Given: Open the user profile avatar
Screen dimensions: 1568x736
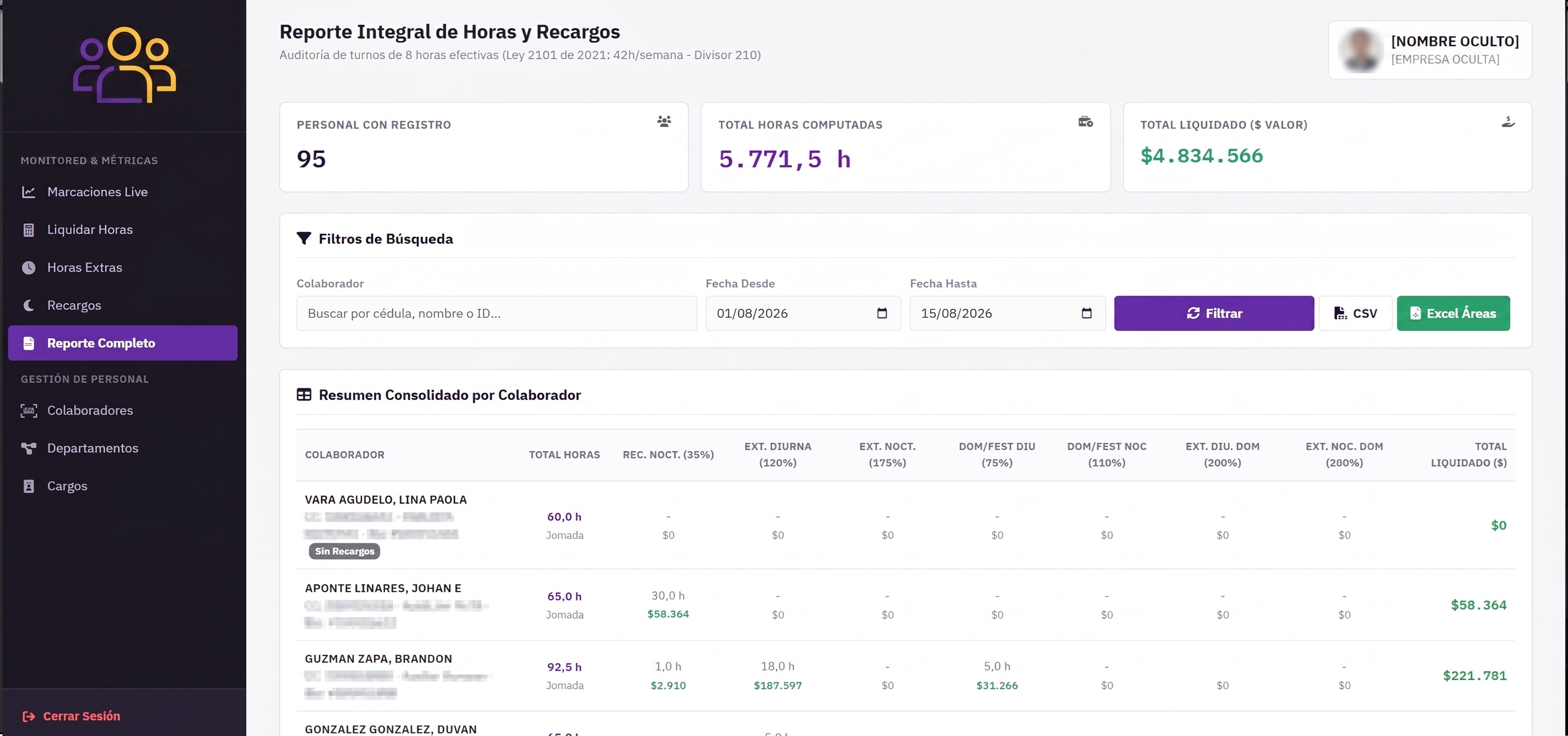Looking at the screenshot, I should pyautogui.click(x=1360, y=50).
